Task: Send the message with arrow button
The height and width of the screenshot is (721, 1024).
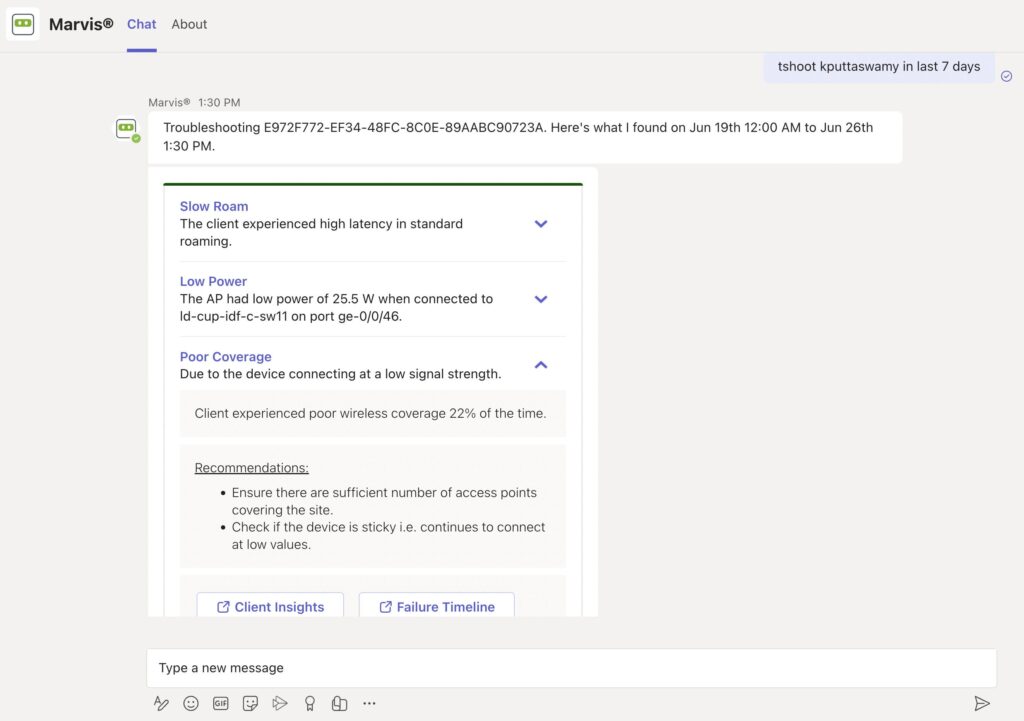Action: click(x=982, y=703)
